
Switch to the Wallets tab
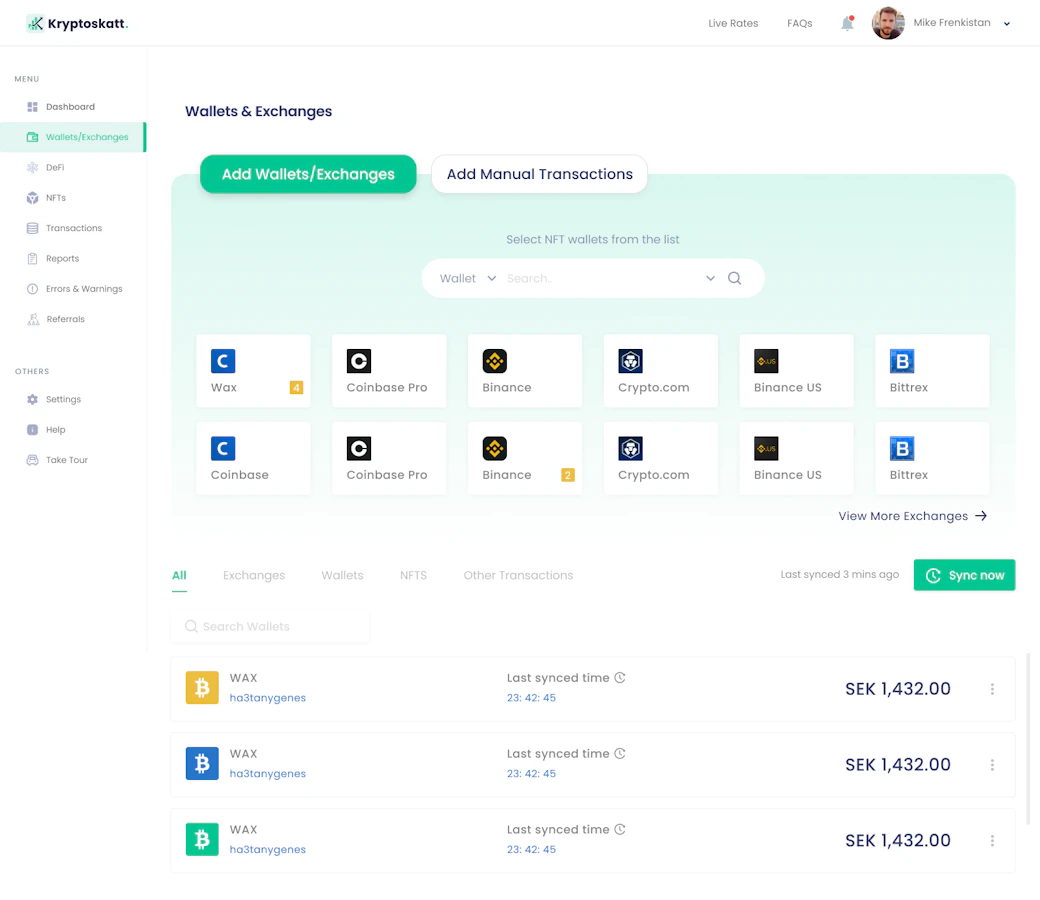[x=342, y=575]
